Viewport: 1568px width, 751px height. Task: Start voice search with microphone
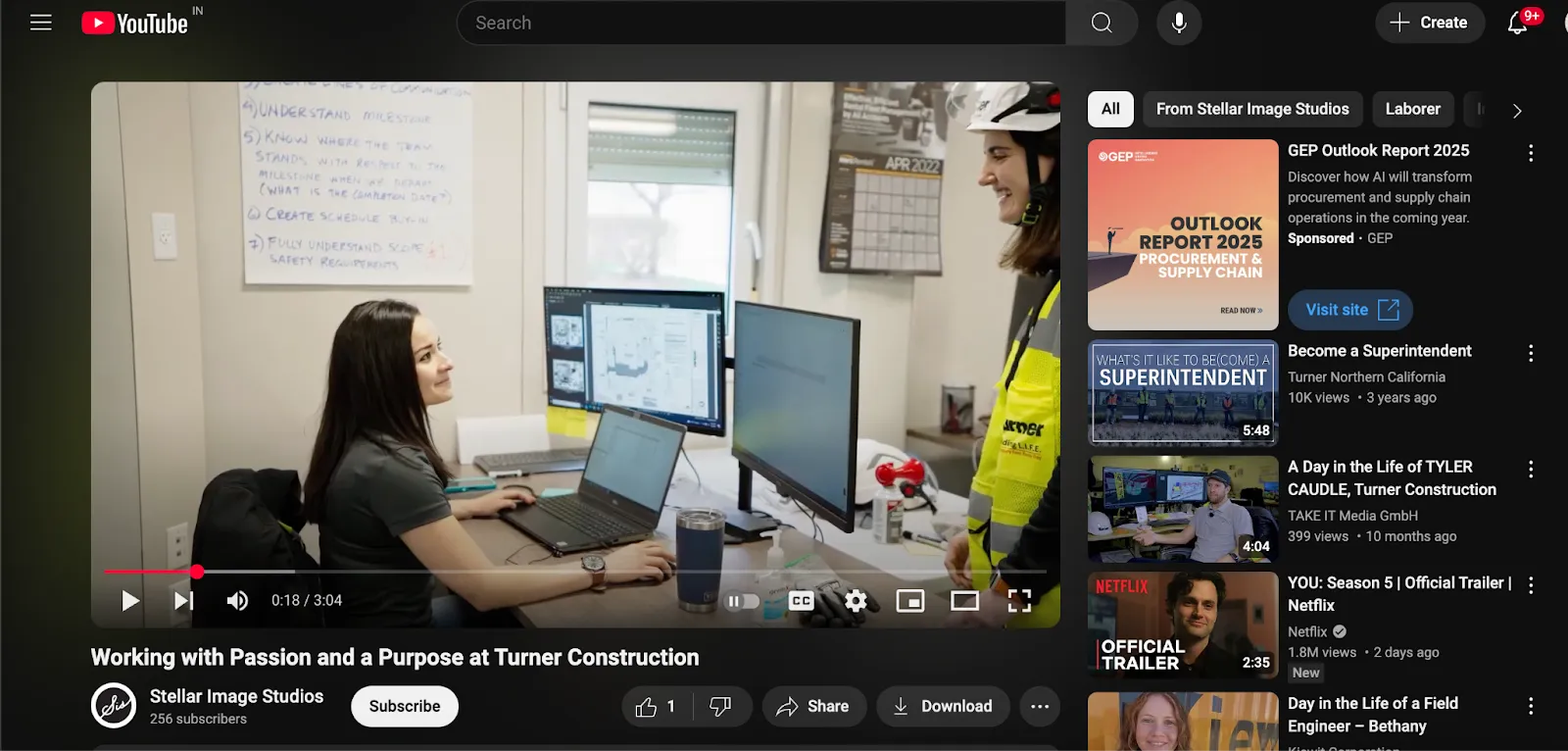pyautogui.click(x=1179, y=23)
